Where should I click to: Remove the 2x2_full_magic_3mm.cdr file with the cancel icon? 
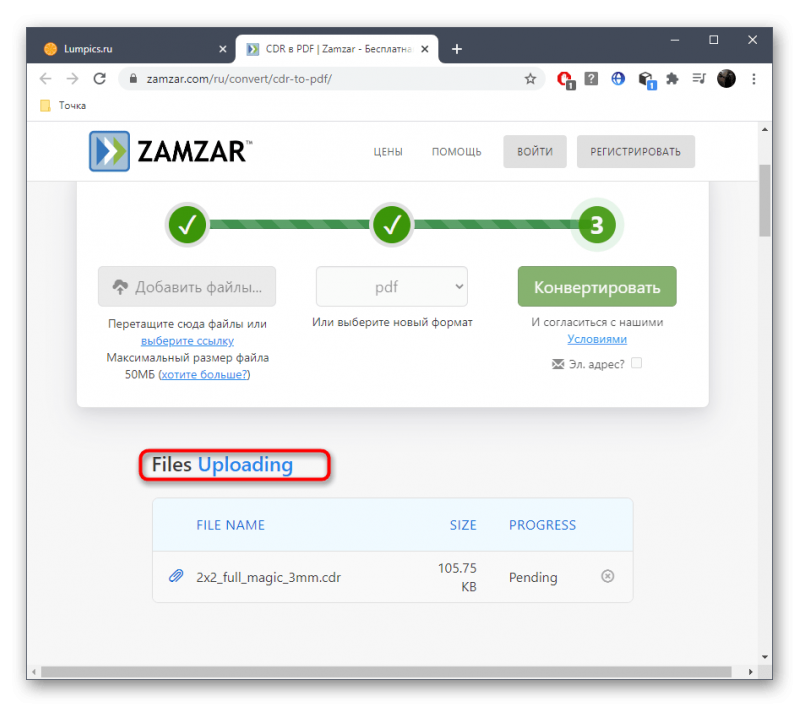pos(607,576)
